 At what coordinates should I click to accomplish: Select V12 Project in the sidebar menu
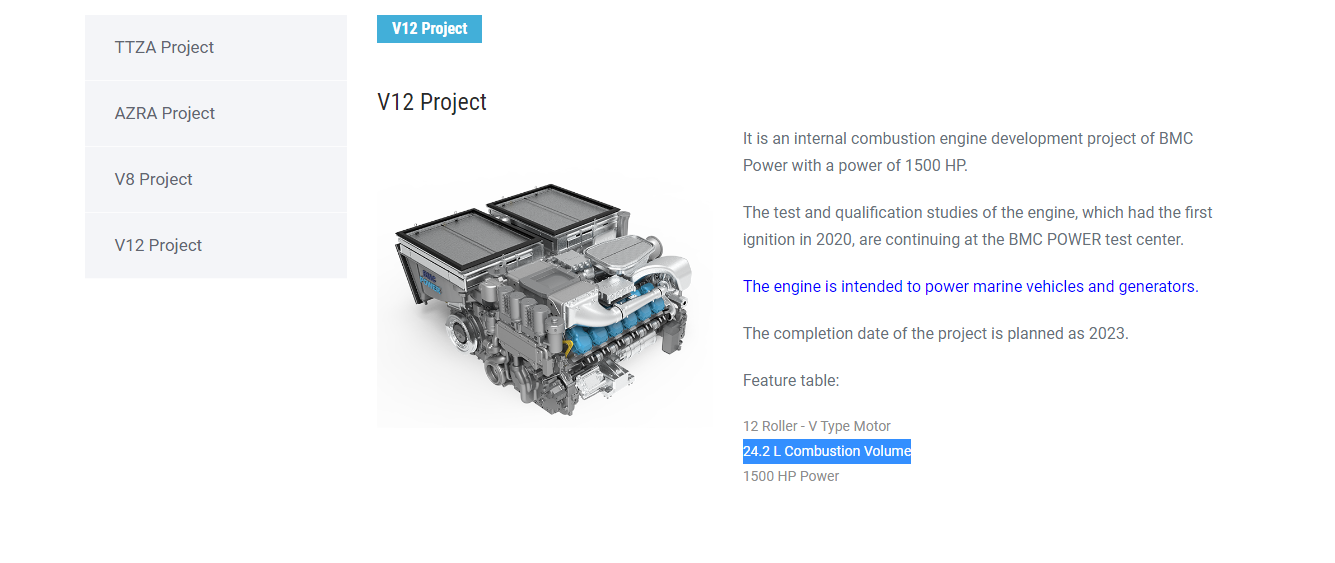[158, 245]
